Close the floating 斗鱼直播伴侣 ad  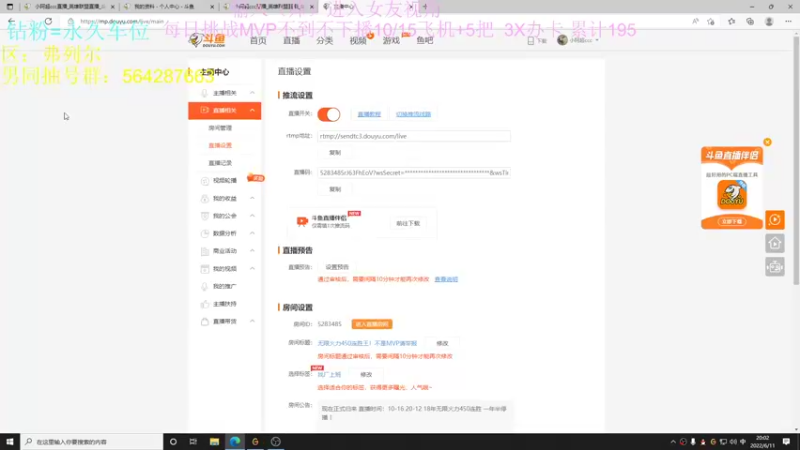[x=767, y=142]
